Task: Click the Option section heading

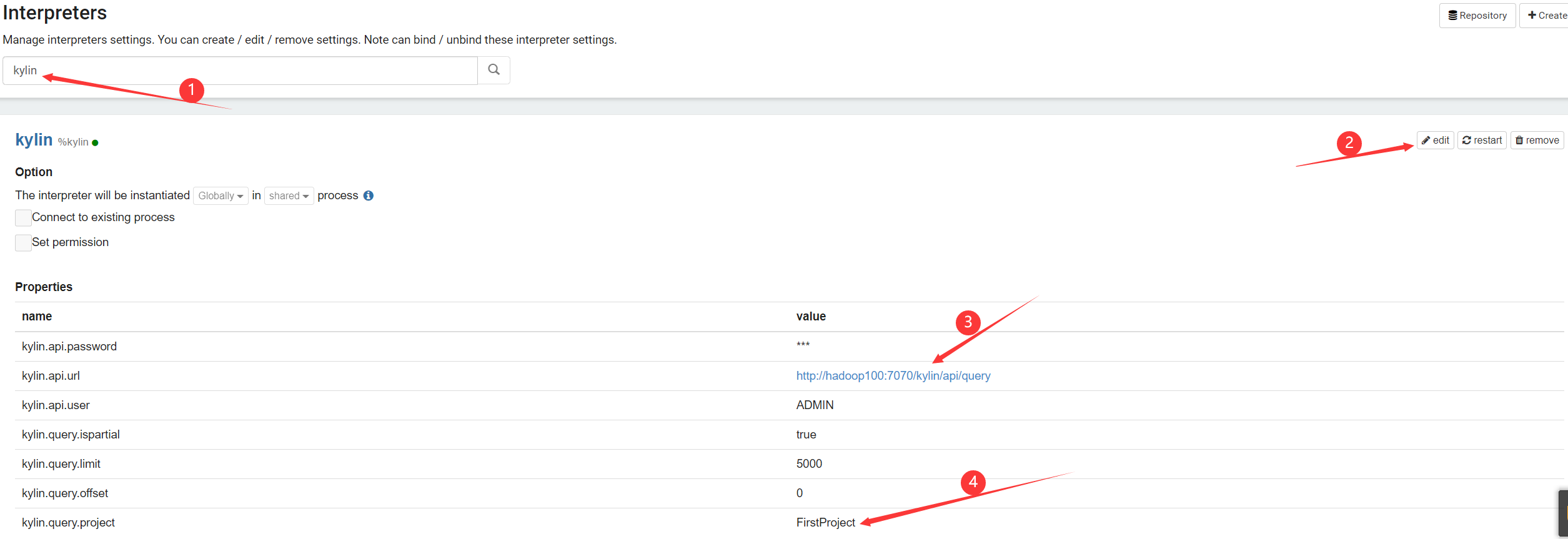Action: (34, 172)
